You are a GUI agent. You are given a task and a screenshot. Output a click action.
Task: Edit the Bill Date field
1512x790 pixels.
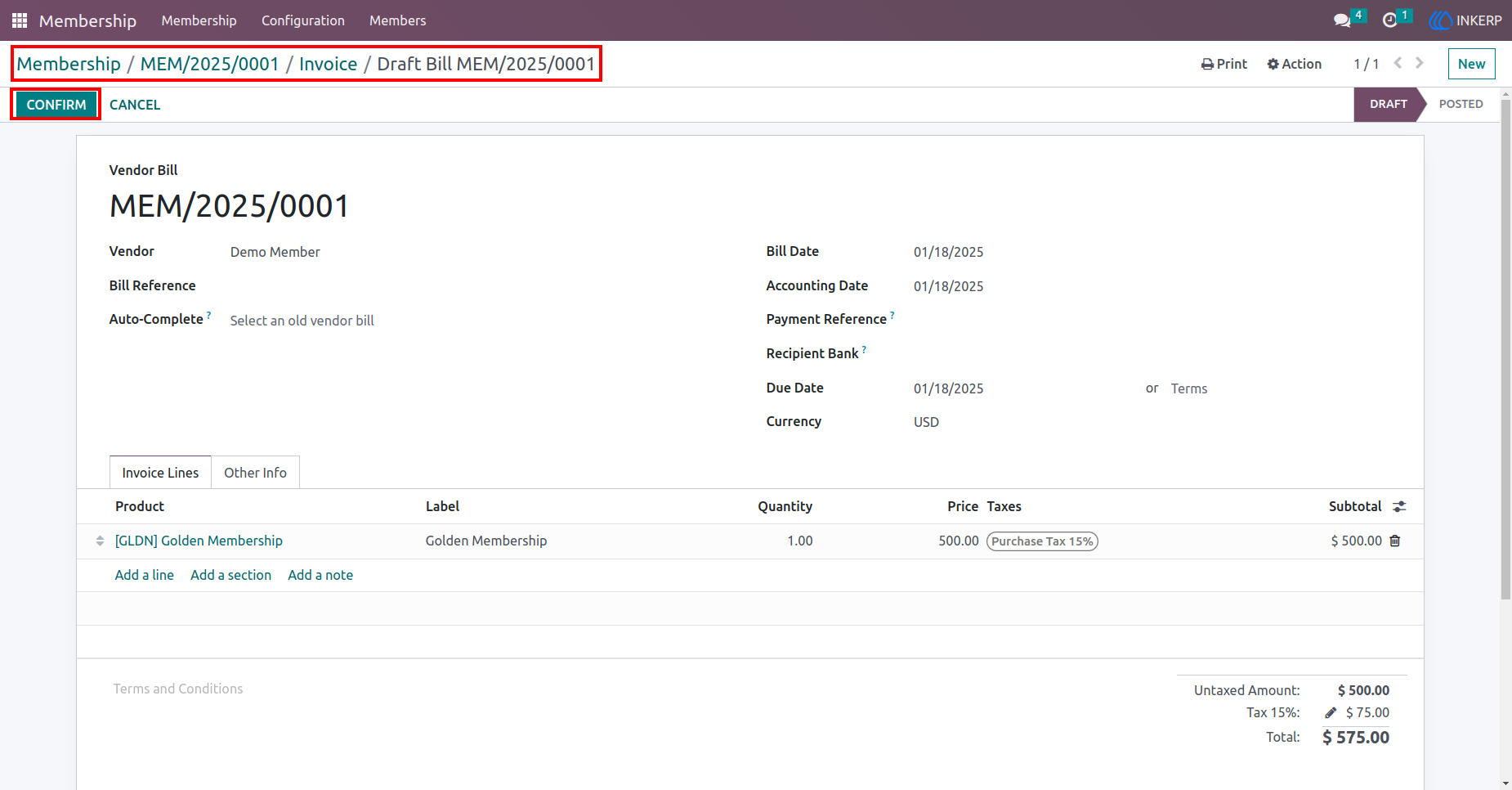(x=948, y=252)
